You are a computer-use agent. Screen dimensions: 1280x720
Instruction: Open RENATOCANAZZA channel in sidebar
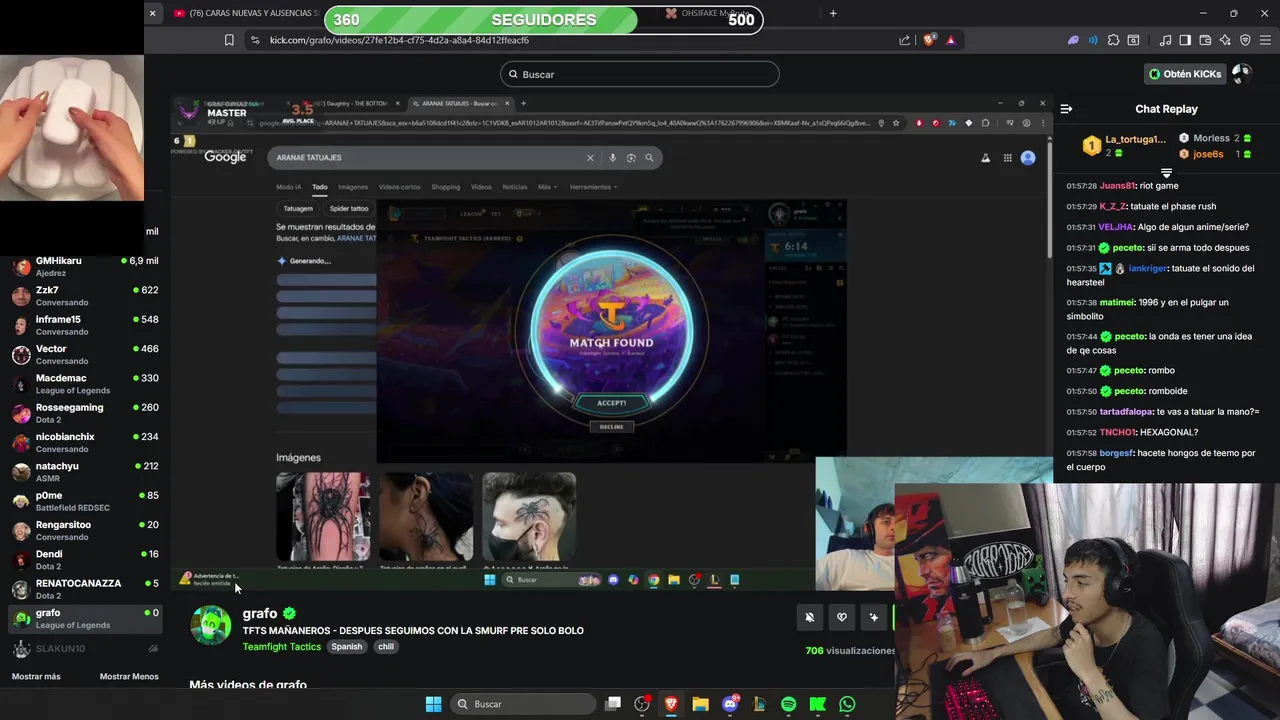coord(84,589)
